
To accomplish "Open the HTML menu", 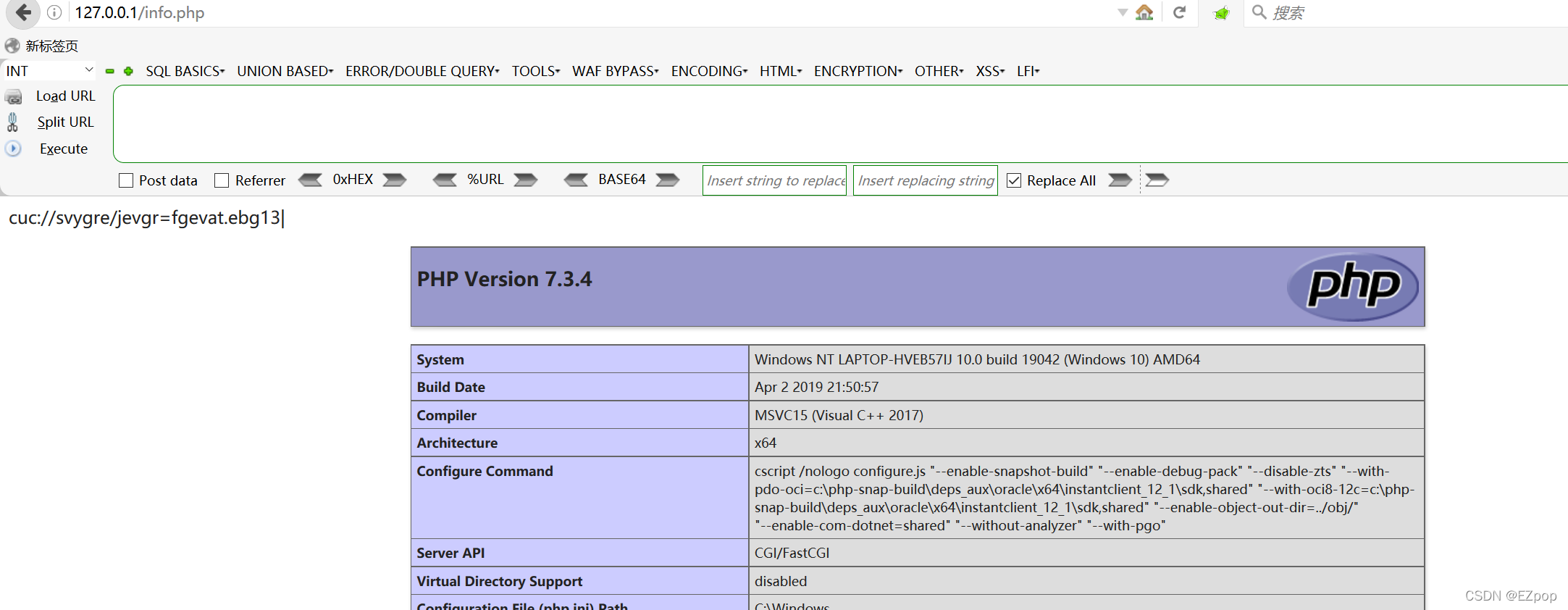I will 781,71.
